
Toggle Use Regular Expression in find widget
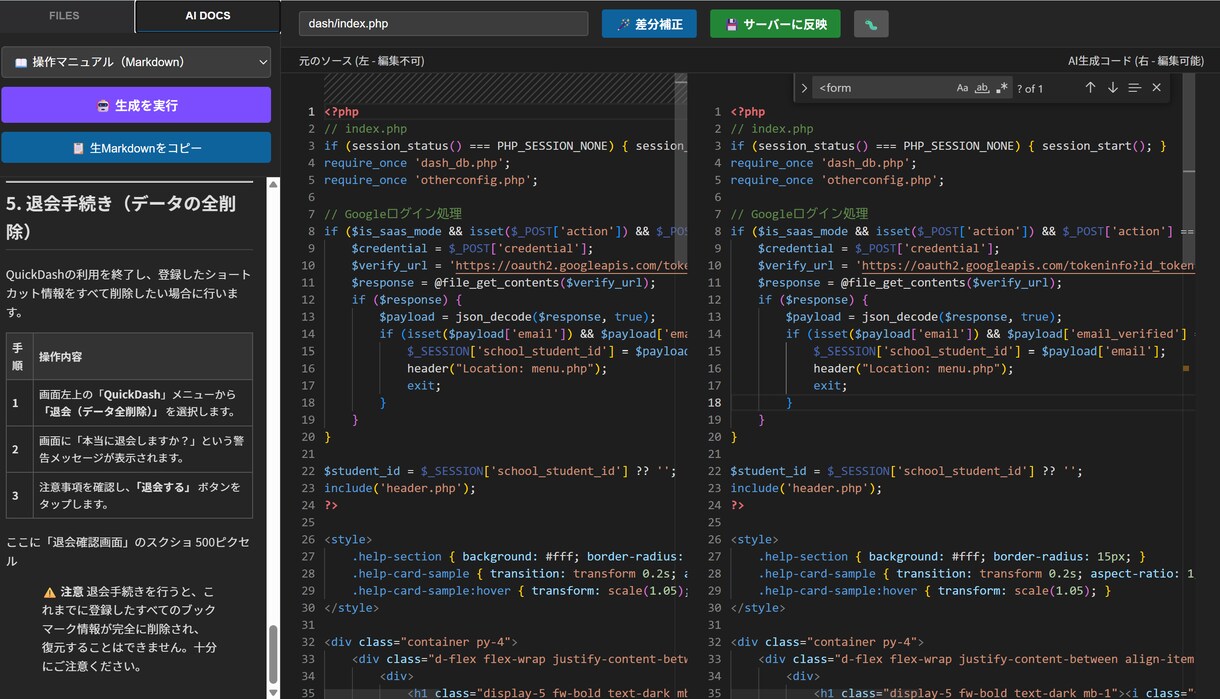coord(1002,88)
